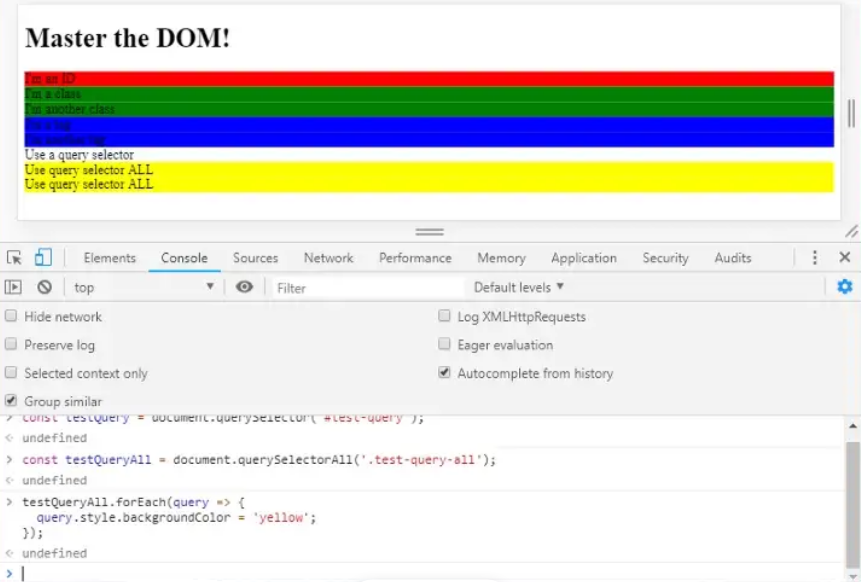
Task: Select the Sources tab
Action: pos(255,258)
